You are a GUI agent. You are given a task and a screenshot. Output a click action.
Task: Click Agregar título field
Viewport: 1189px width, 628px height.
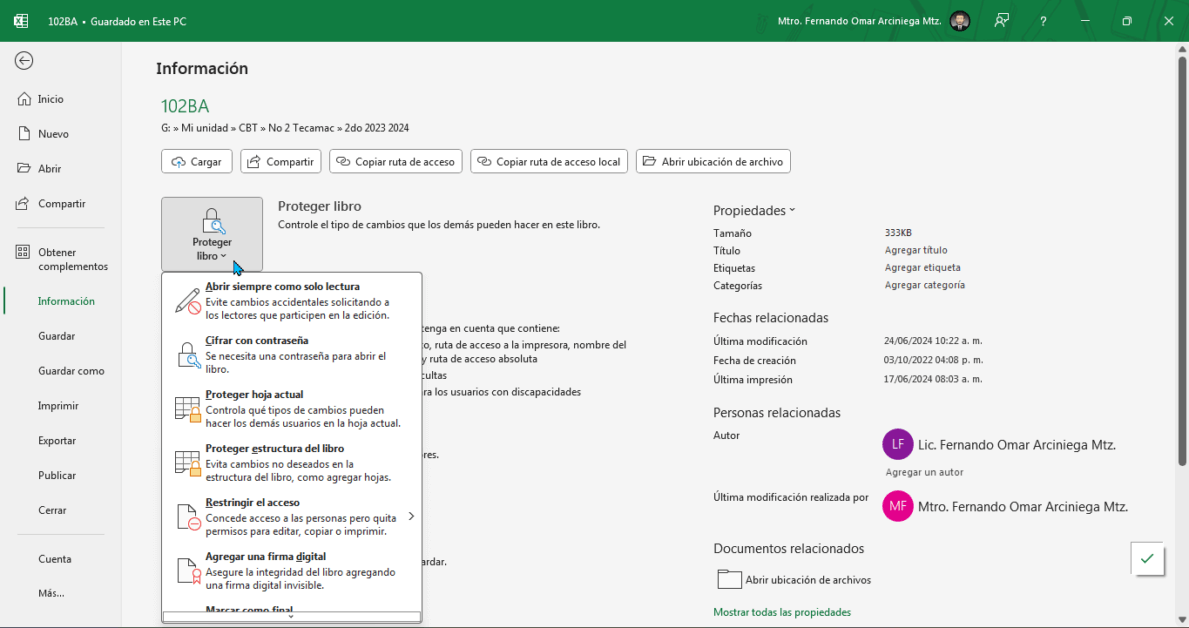click(x=915, y=250)
